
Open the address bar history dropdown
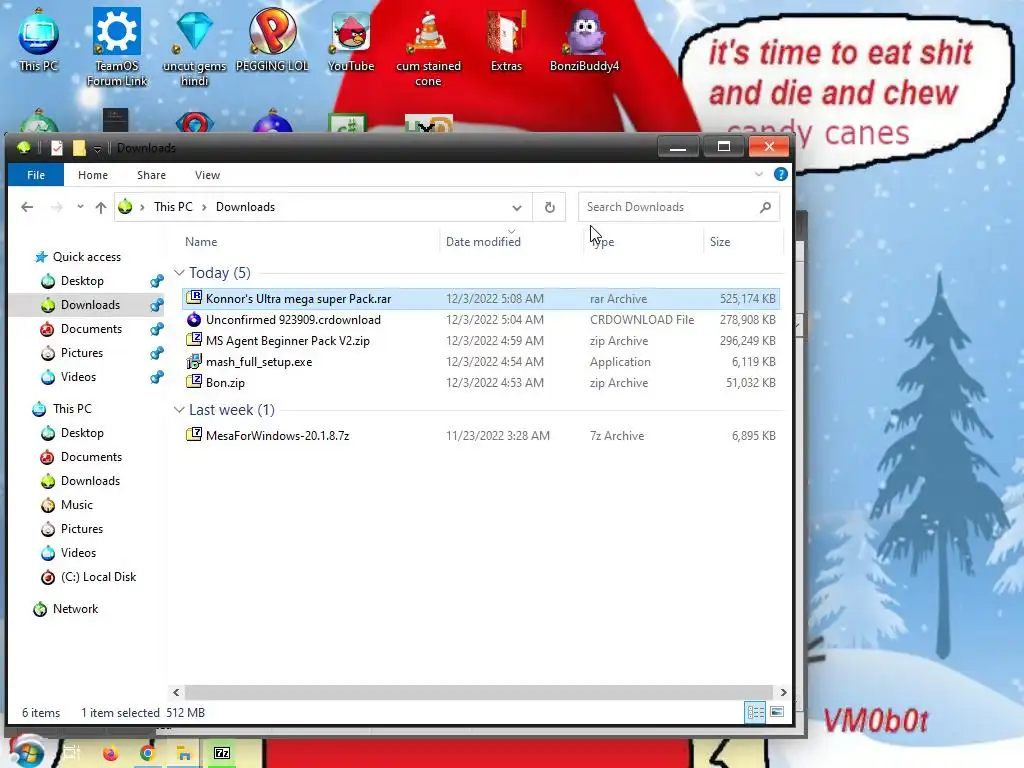[x=517, y=208]
